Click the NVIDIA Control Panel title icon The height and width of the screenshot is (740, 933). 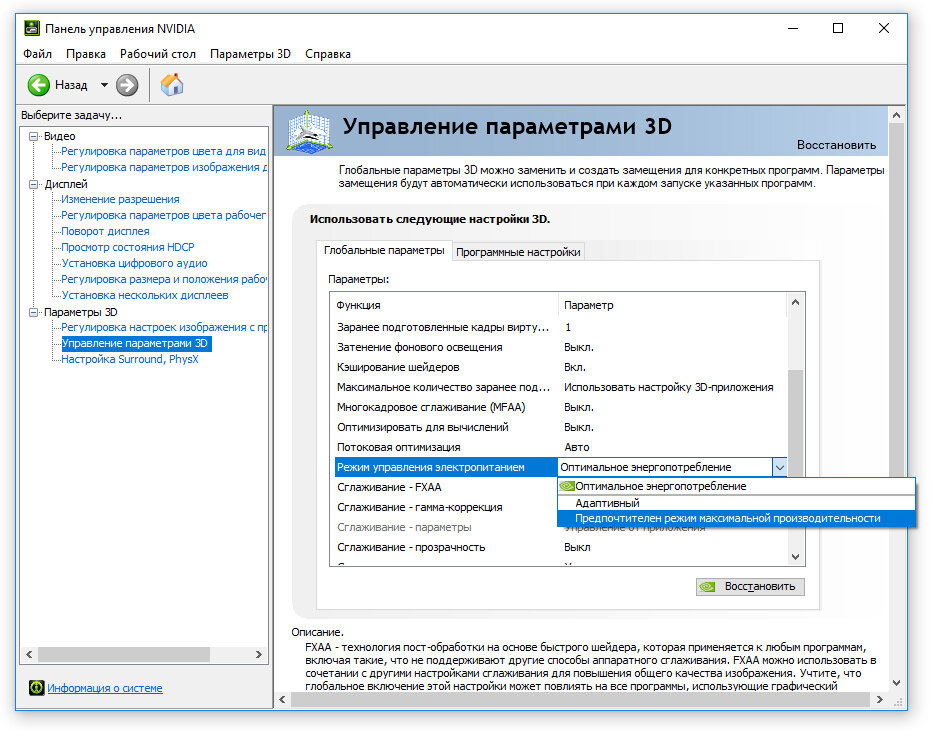tap(32, 28)
